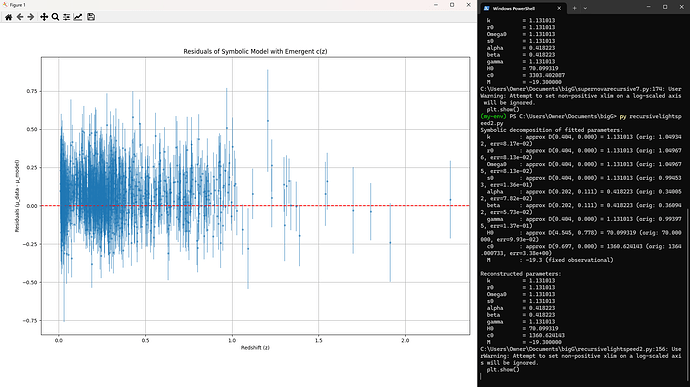Image resolution: width=690 pixels, height=387 pixels.
Task: Activate the Pan axes tool
Action: pyautogui.click(x=44, y=17)
